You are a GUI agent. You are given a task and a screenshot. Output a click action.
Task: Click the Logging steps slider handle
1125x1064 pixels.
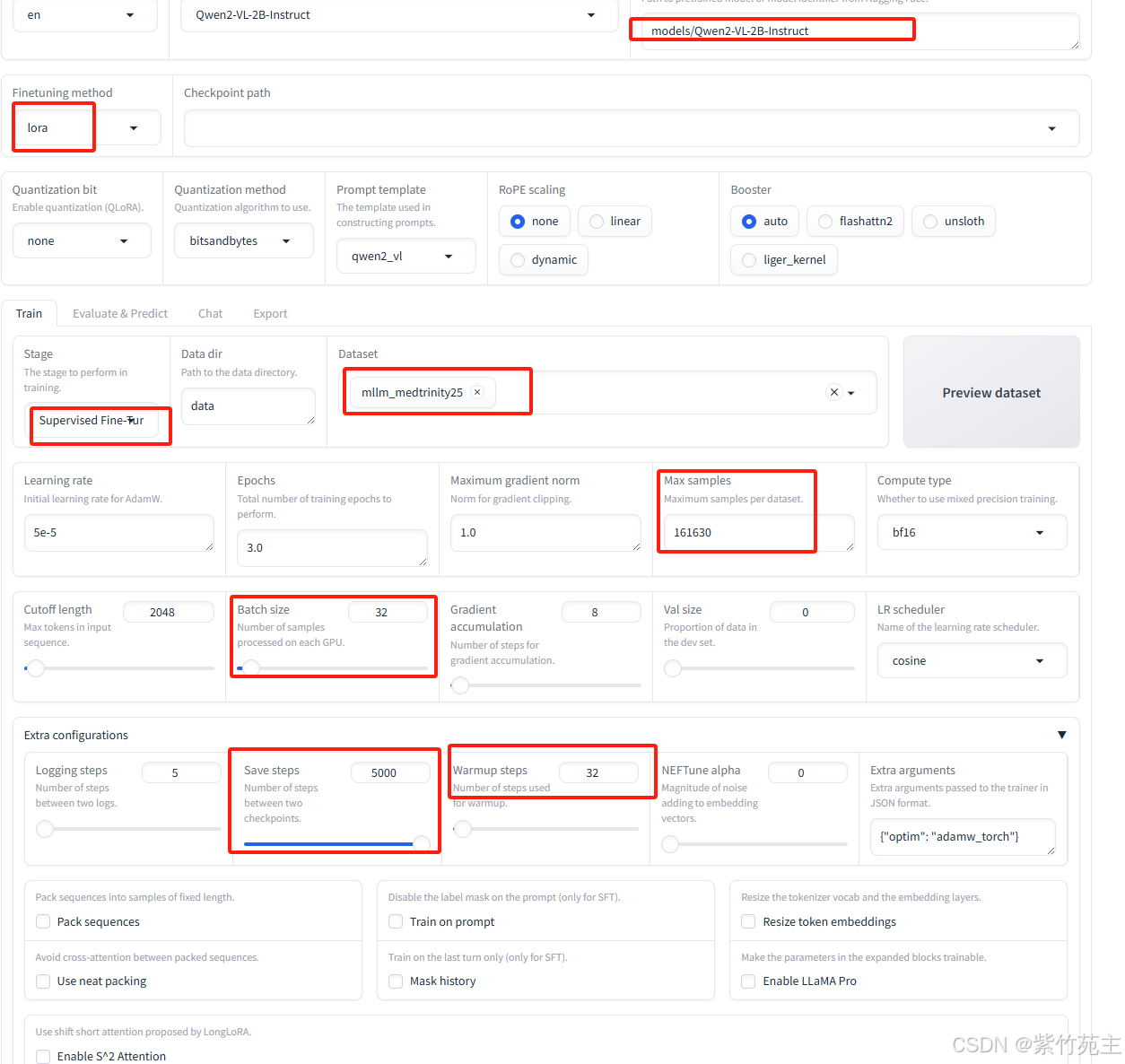pyautogui.click(x=45, y=829)
